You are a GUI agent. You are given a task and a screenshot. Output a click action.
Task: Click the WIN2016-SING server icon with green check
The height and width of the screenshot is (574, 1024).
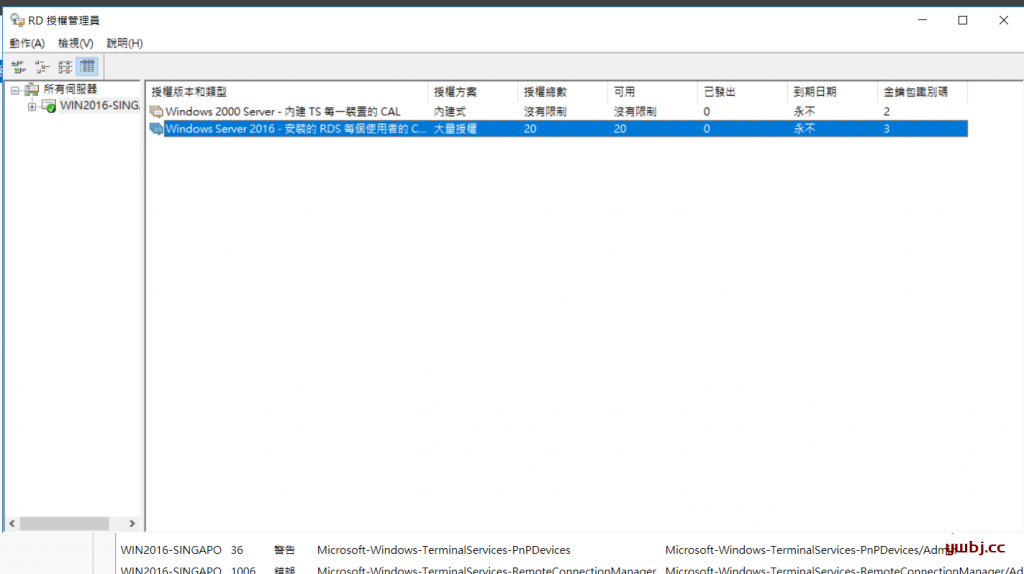coord(49,106)
